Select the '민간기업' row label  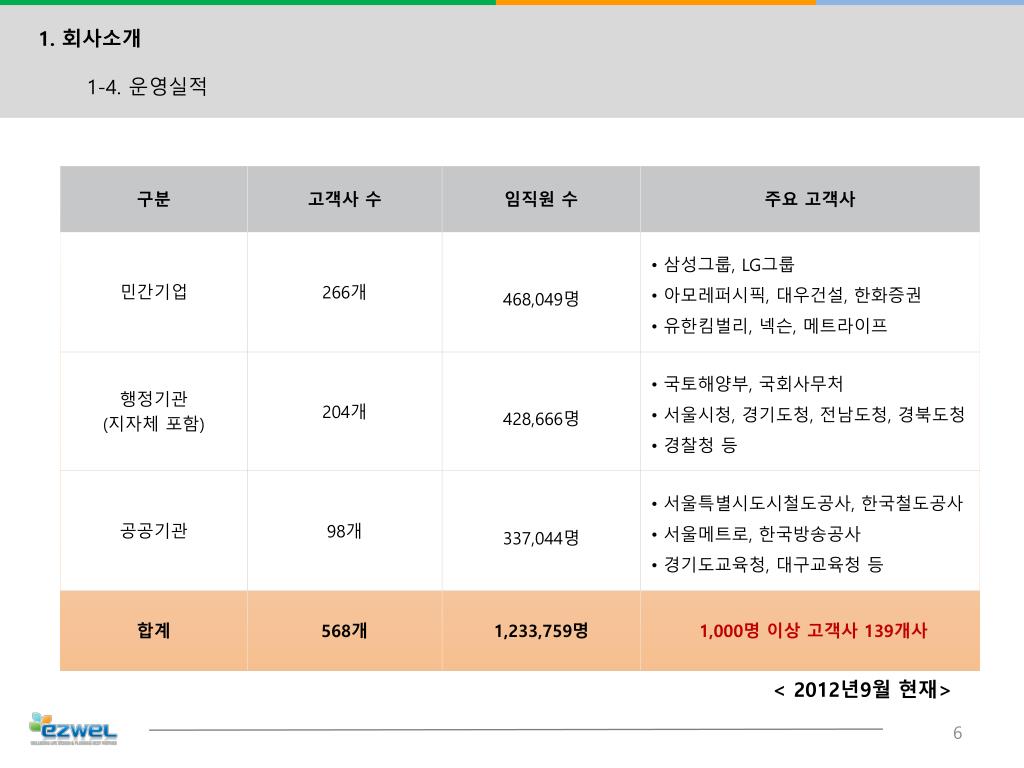pos(153,291)
